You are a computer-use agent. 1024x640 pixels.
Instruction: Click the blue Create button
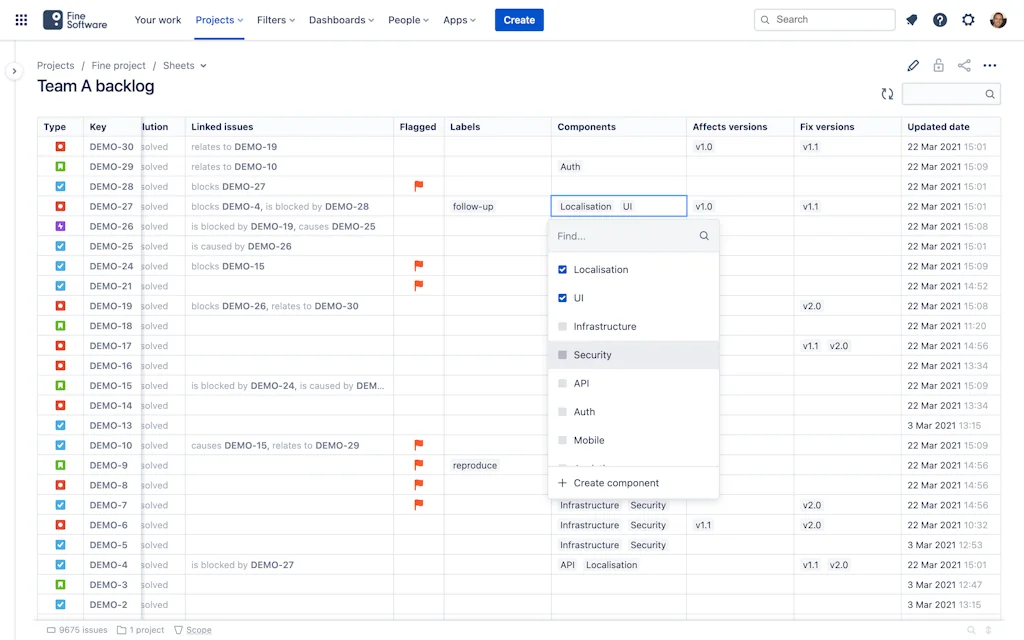click(519, 20)
